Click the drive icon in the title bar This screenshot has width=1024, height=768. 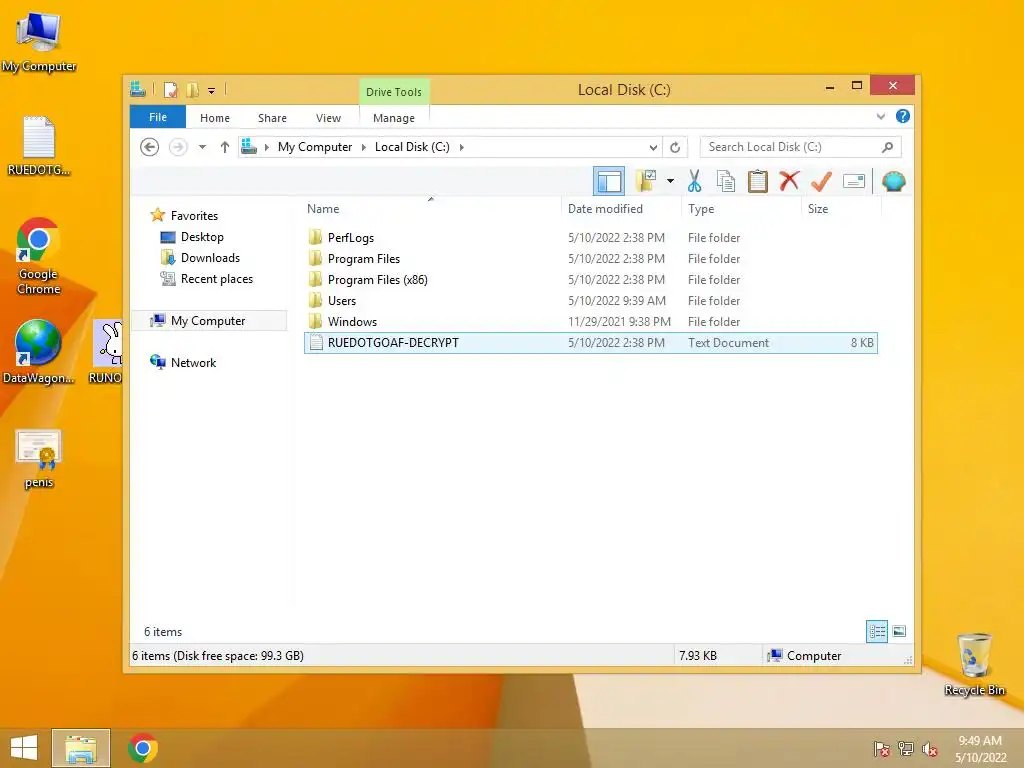(138, 89)
